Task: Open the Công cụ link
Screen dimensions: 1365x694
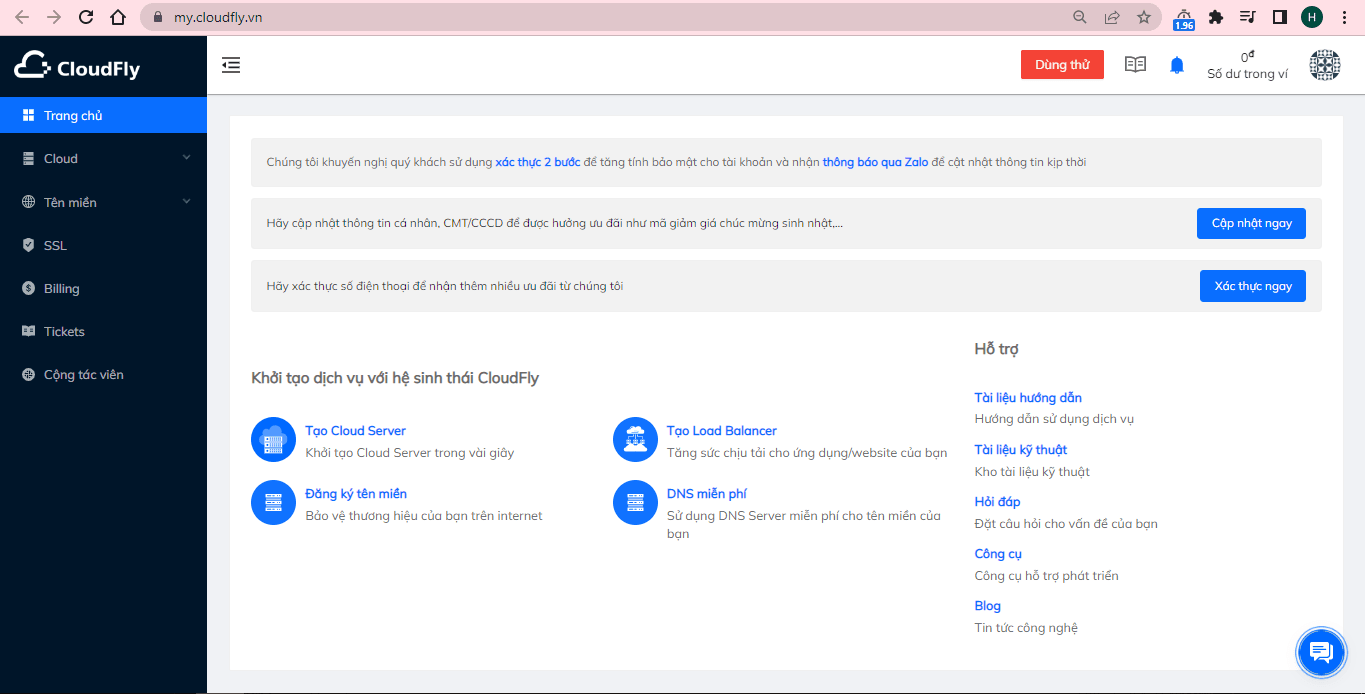Action: pyautogui.click(x=998, y=554)
